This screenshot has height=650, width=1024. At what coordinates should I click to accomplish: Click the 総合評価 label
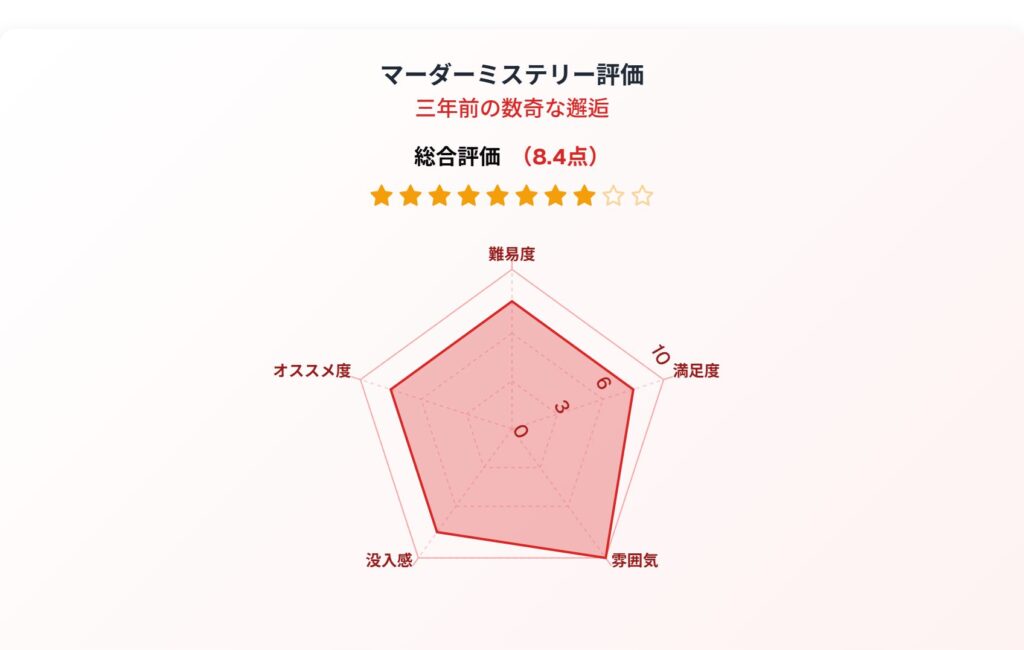point(457,157)
